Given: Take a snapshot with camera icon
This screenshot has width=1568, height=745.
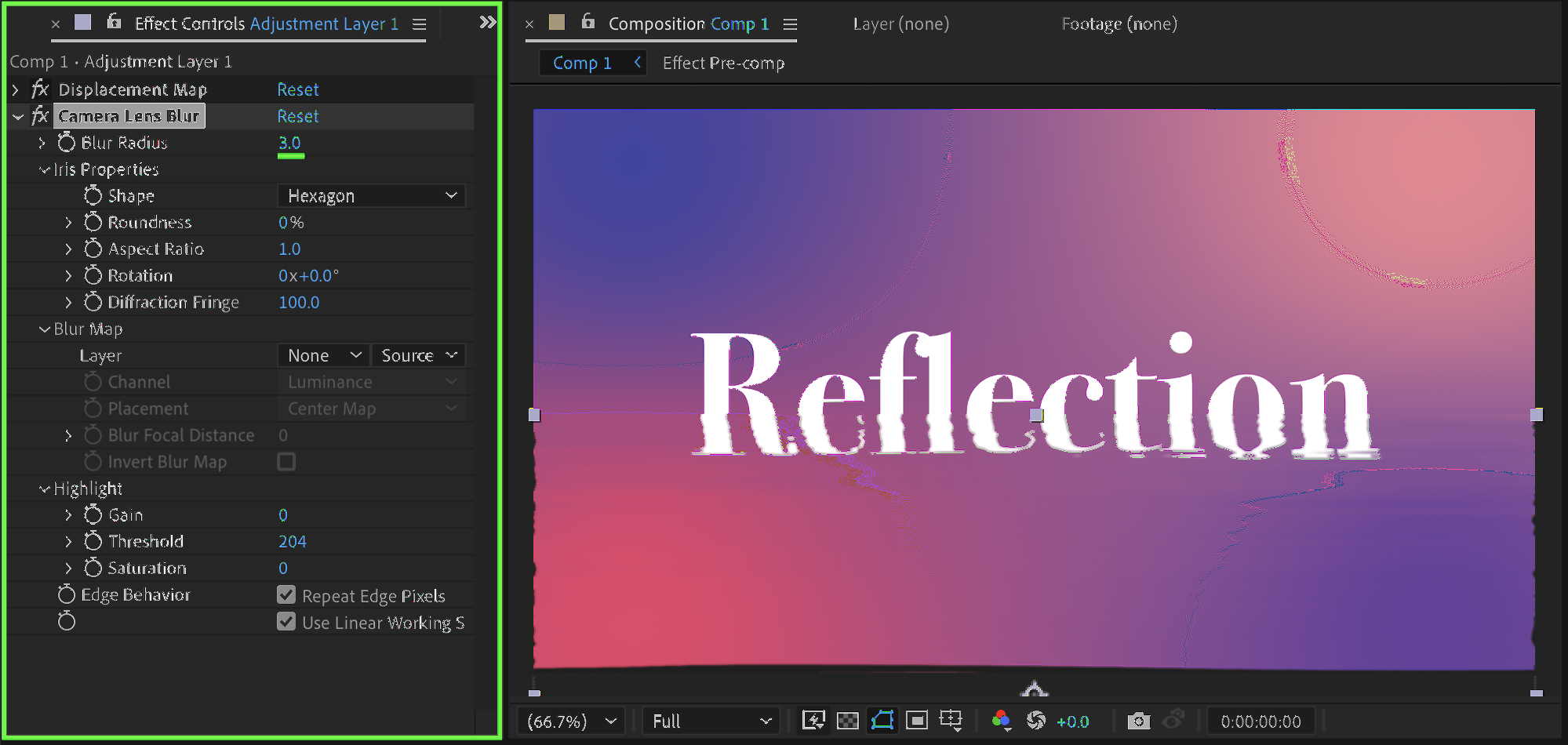Looking at the screenshot, I should pyautogui.click(x=1138, y=721).
